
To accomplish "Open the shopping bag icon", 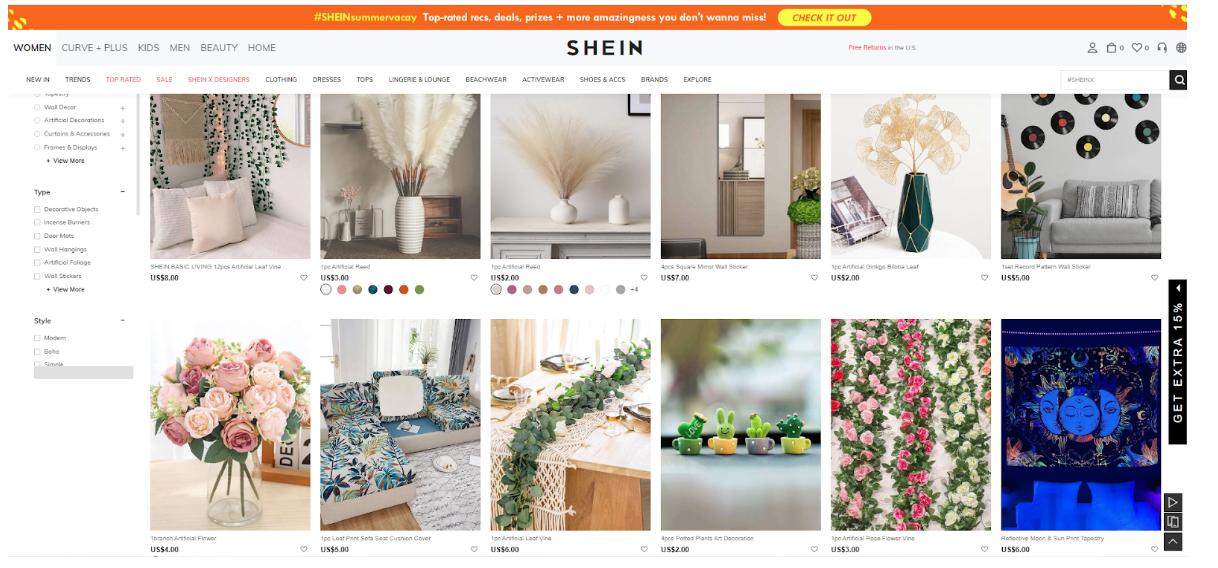I will (x=1110, y=48).
